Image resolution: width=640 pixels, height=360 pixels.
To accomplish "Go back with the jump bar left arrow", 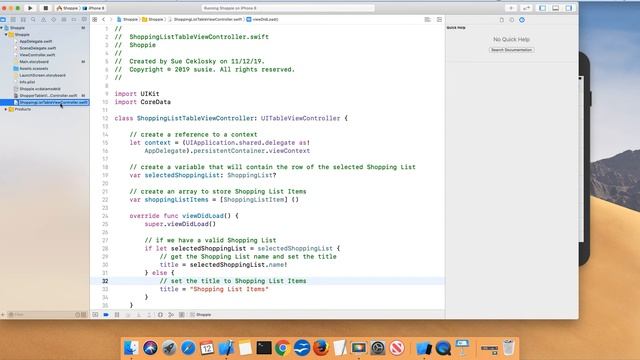I will [x=104, y=19].
